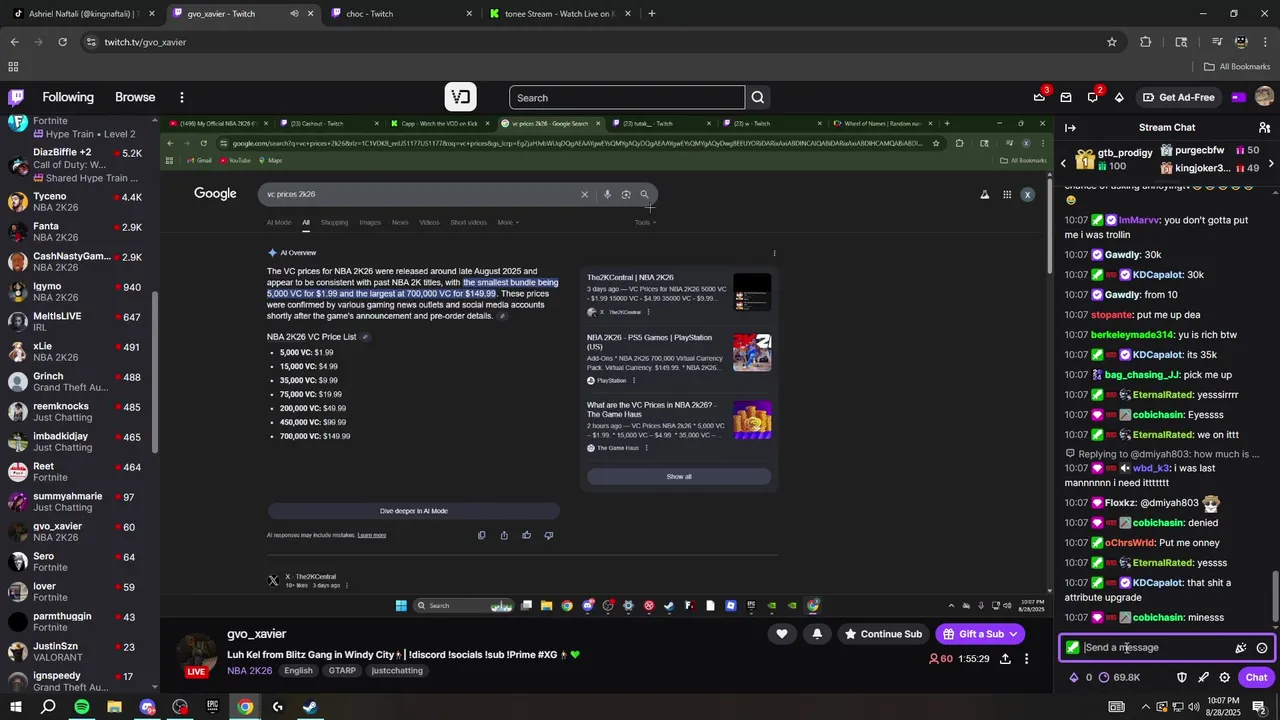
Task: Open Chrome three-dot menu
Action: click(x=1265, y=42)
